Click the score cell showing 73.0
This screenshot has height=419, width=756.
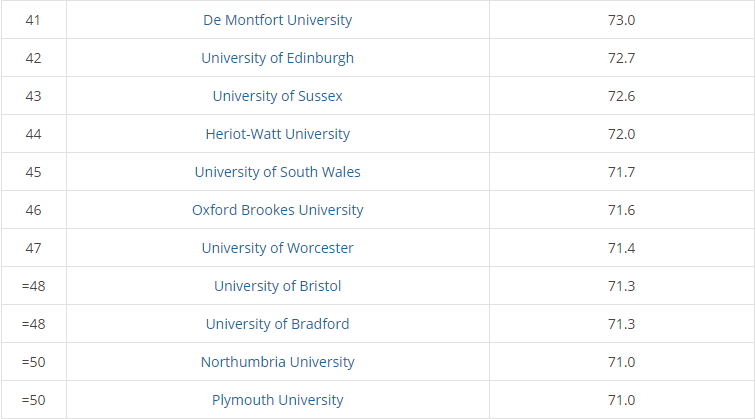coord(622,20)
